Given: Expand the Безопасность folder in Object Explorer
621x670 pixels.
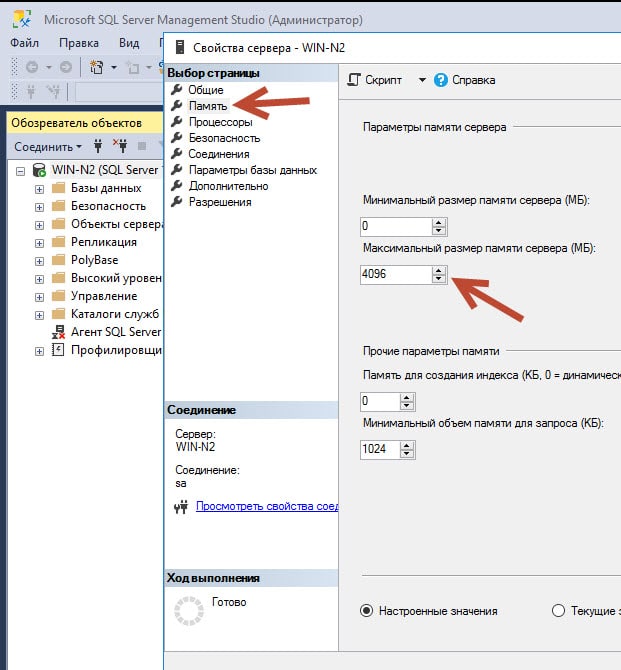Looking at the screenshot, I should (39, 207).
